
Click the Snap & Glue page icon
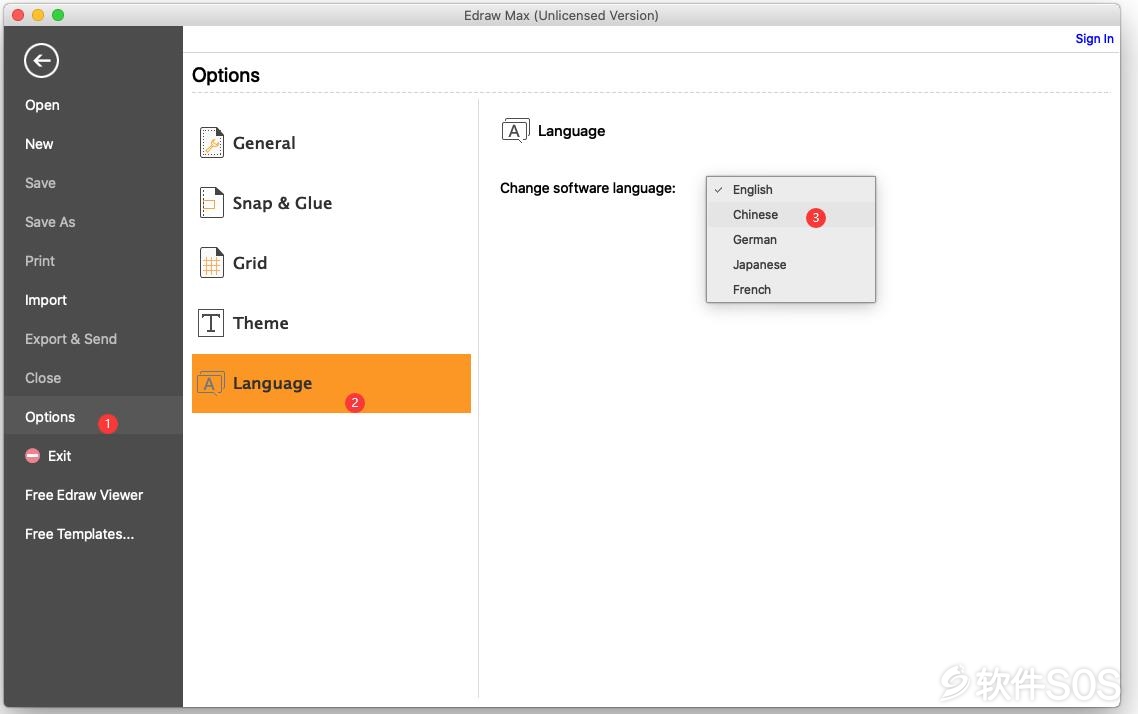tap(211, 202)
